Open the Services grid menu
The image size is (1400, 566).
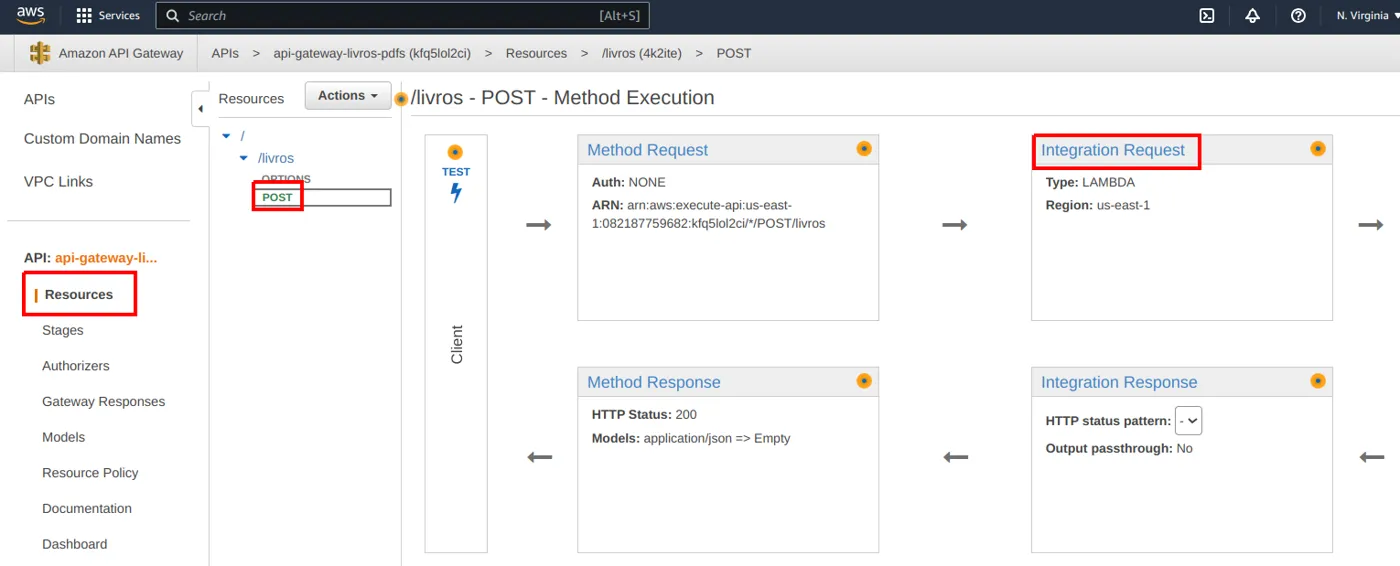pyautogui.click(x=108, y=16)
